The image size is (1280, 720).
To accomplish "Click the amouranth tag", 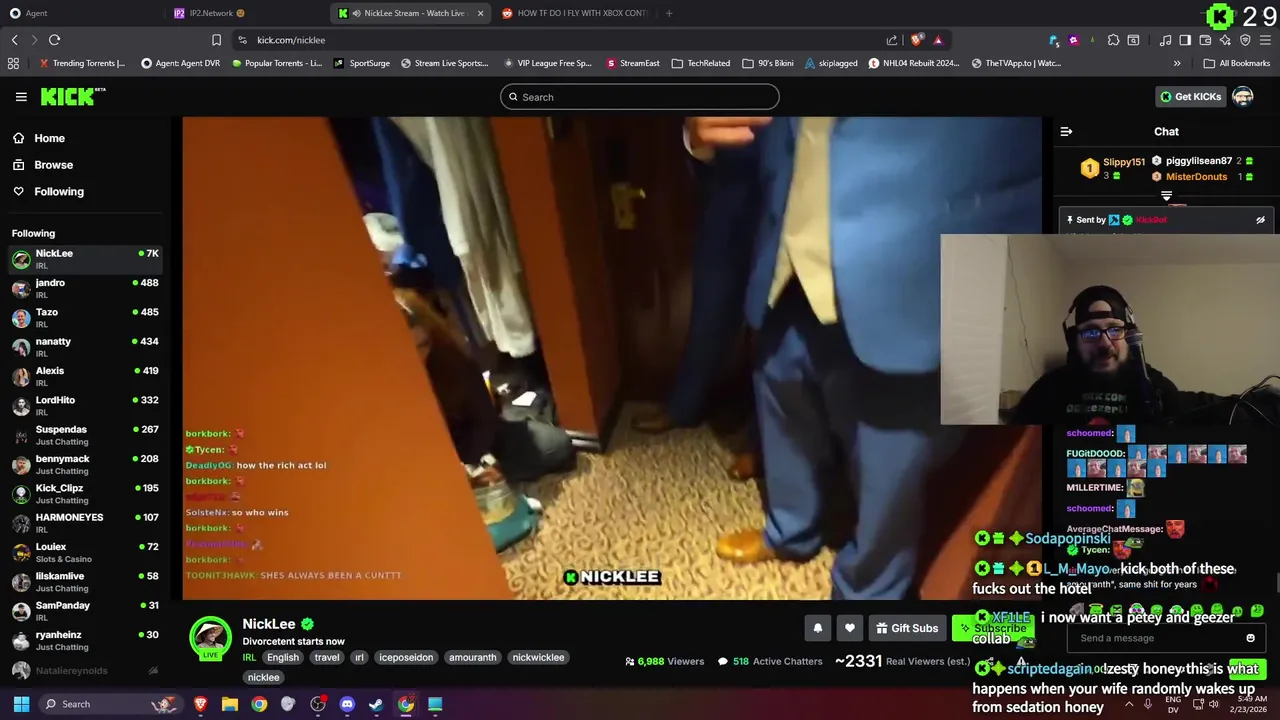I will [473, 657].
